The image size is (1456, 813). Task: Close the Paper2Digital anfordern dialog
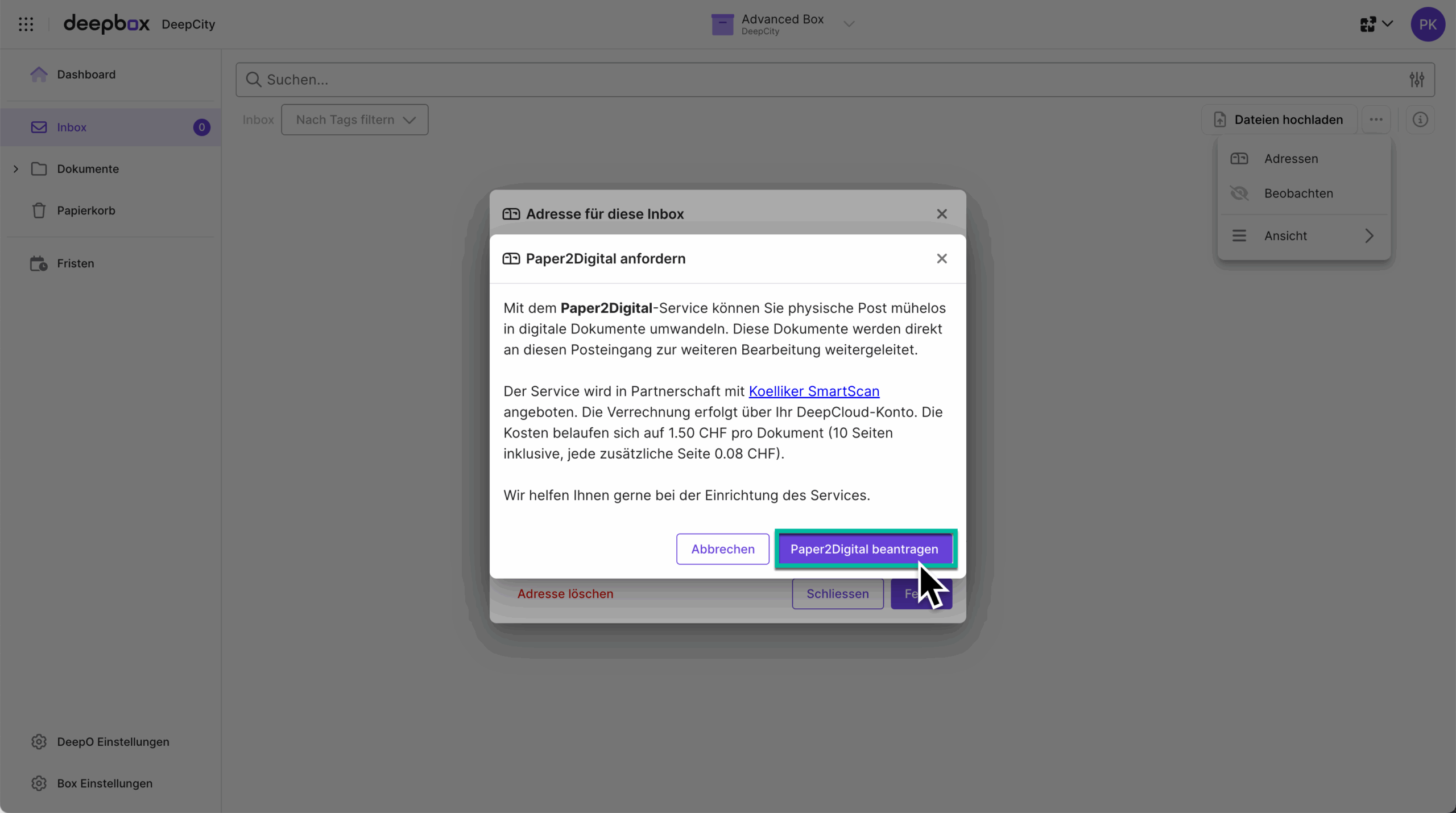pyautogui.click(x=942, y=259)
